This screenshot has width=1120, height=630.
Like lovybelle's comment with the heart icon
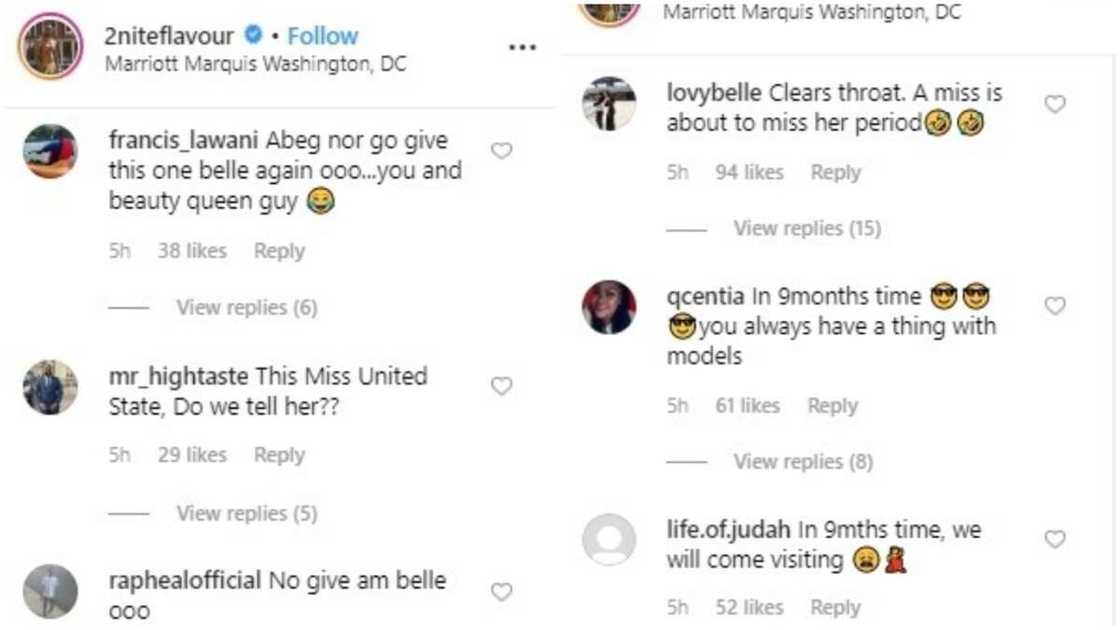tap(1055, 103)
